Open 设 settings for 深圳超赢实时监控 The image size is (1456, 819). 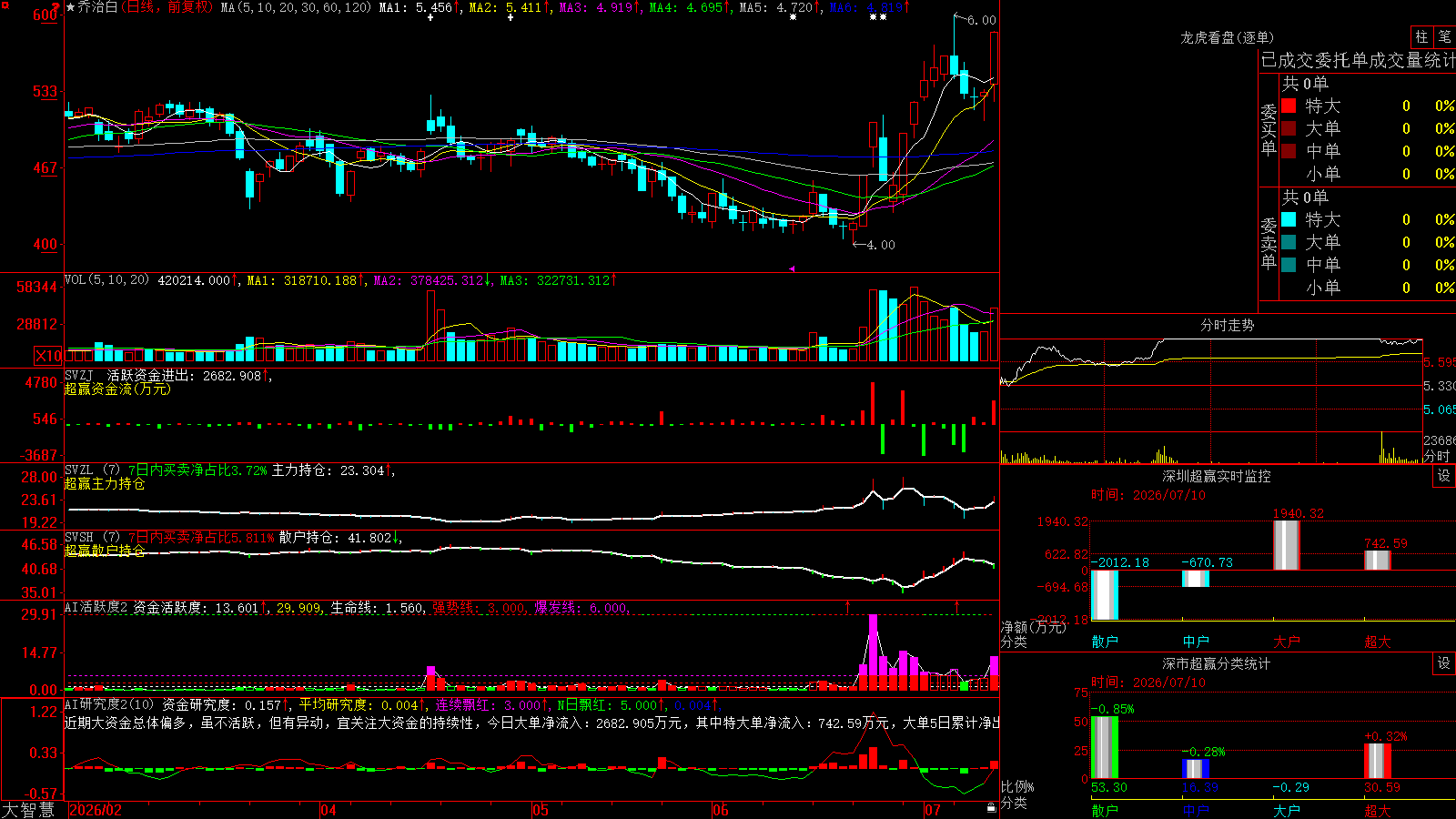click(x=1444, y=476)
